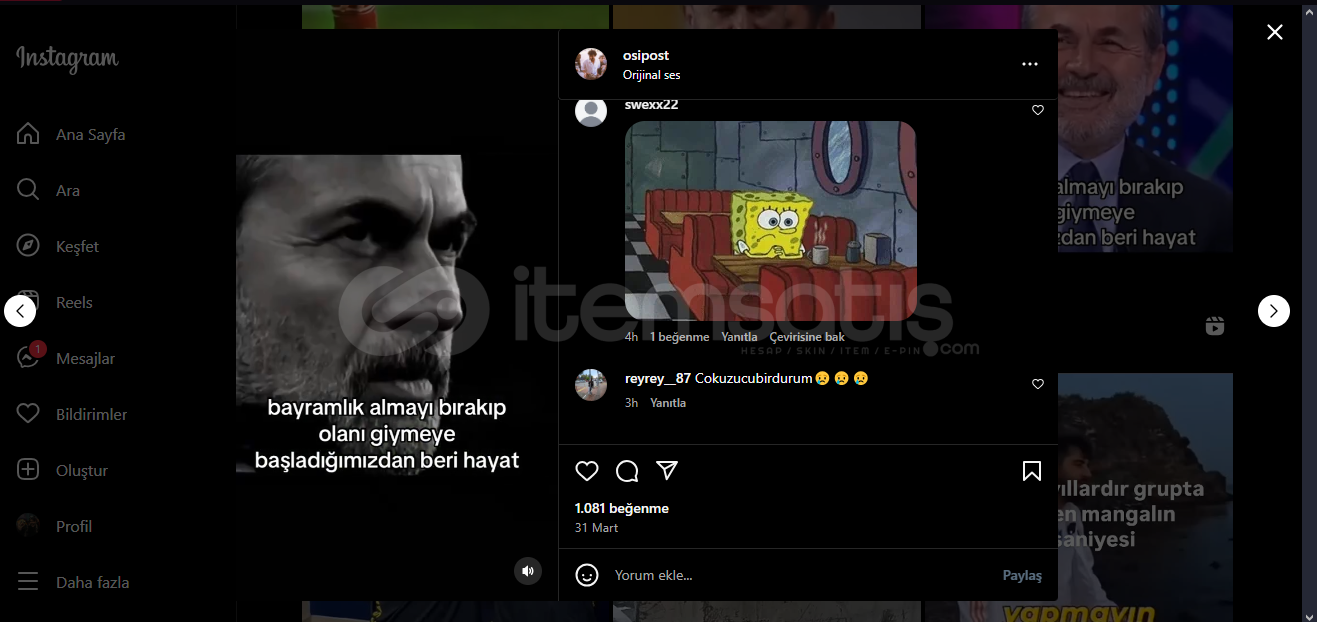Focus the Yorum ekle comment field
The height and width of the screenshot is (622, 1317).
(x=803, y=575)
